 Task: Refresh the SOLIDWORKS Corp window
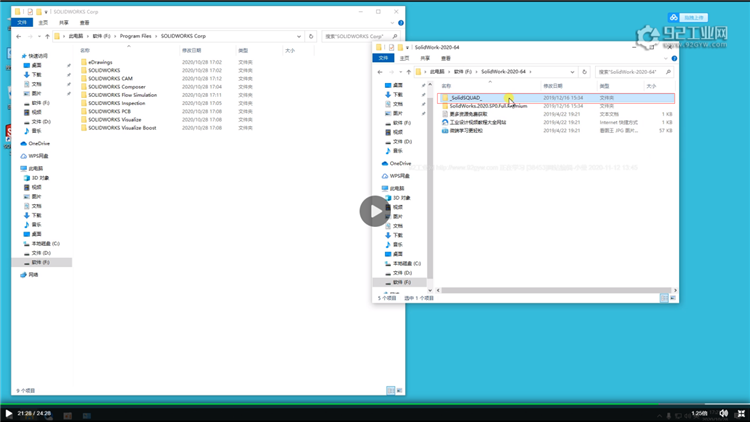311,36
